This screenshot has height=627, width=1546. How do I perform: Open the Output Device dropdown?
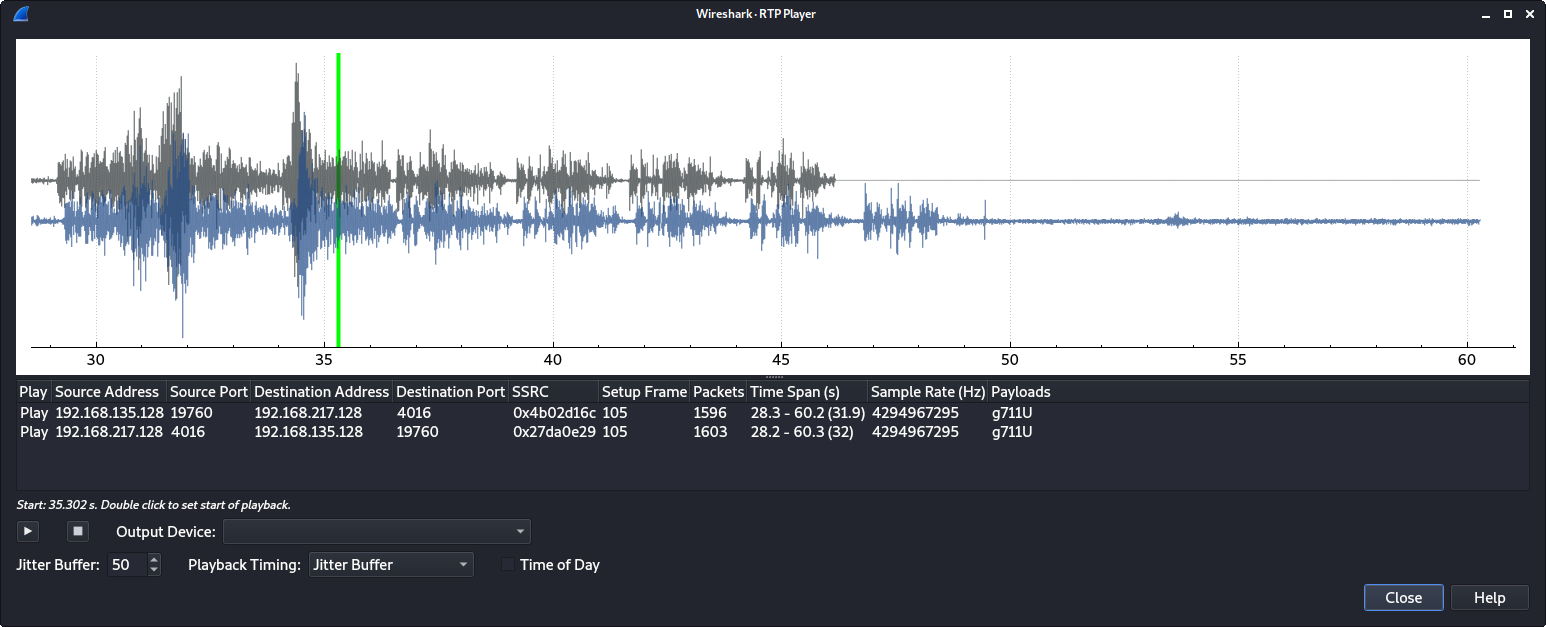pyautogui.click(x=377, y=532)
